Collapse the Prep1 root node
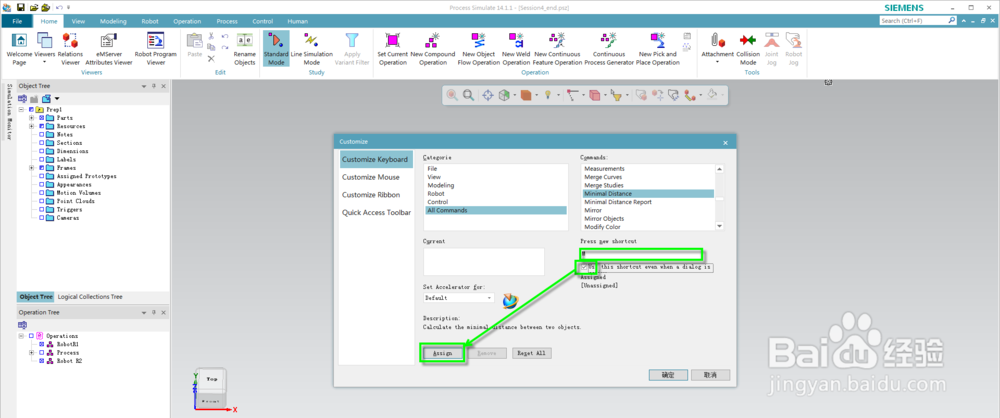 click(21, 110)
